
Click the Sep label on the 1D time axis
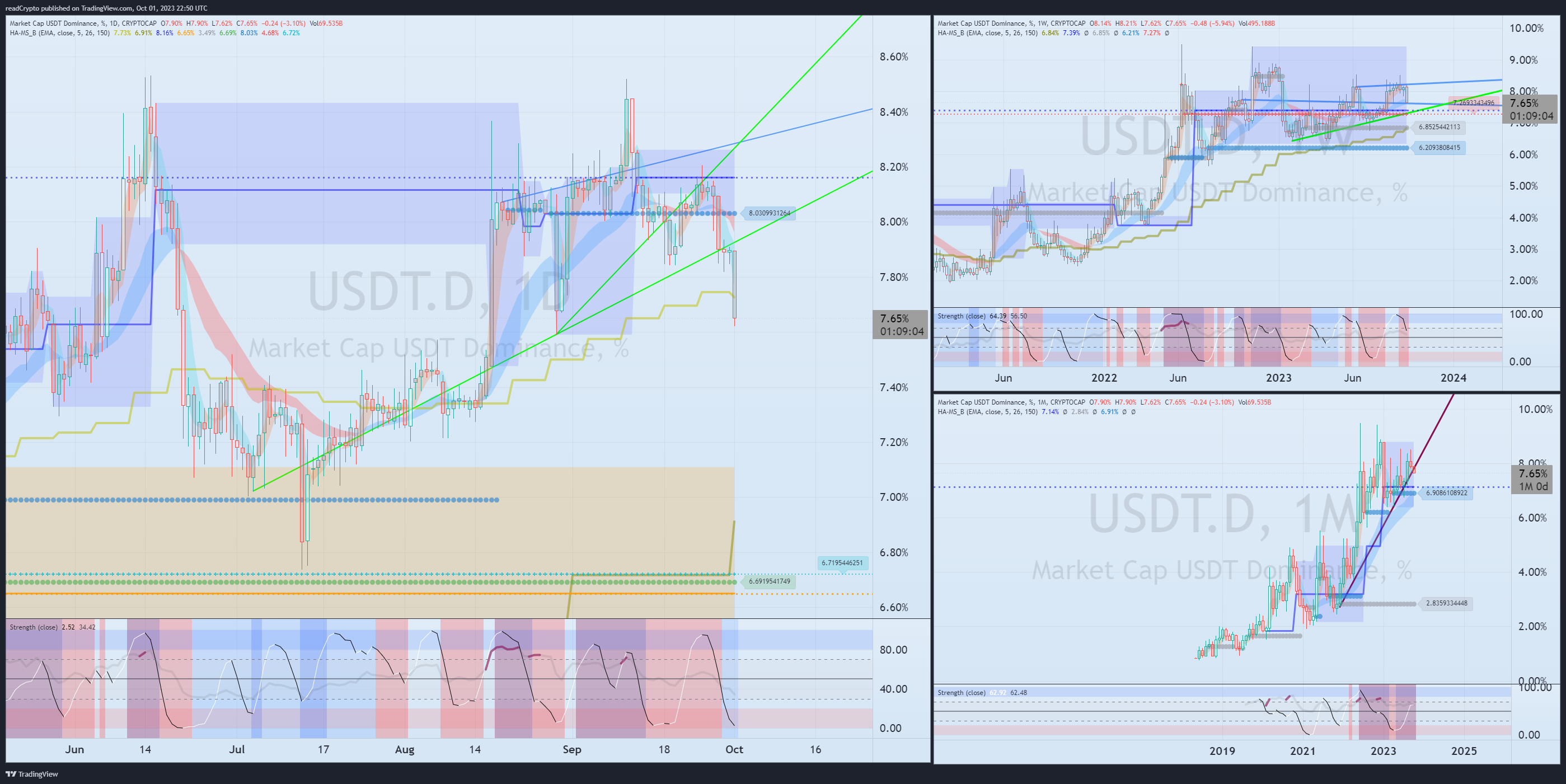pyautogui.click(x=571, y=749)
